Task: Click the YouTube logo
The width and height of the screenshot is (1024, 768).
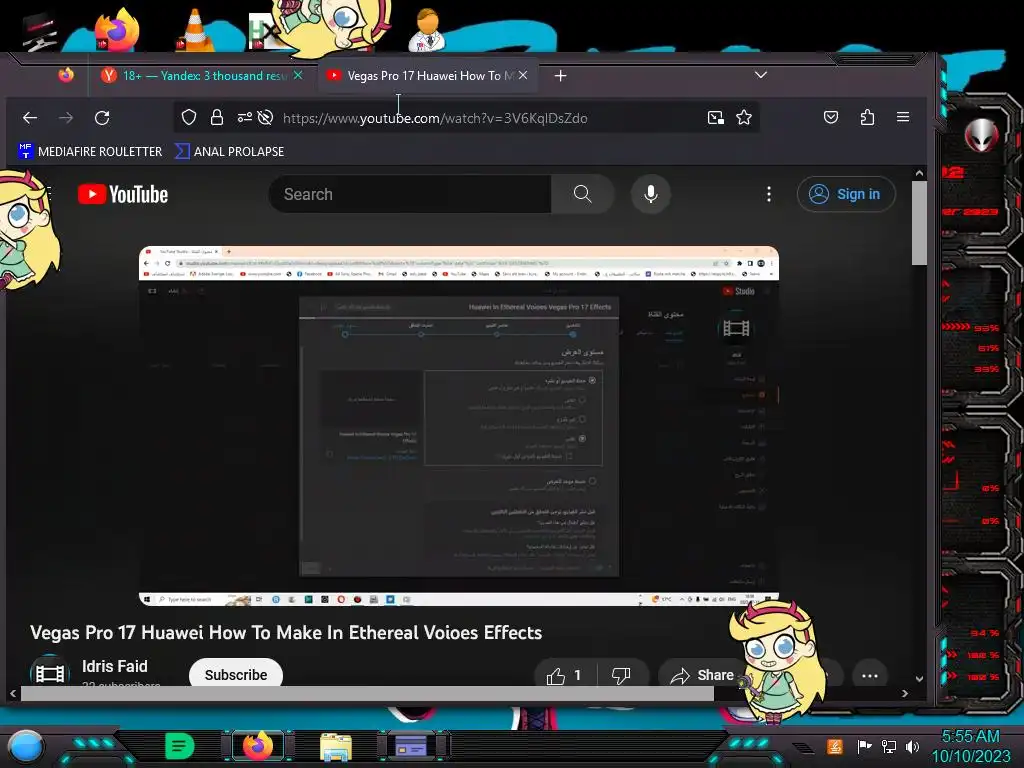Action: pyautogui.click(x=123, y=195)
